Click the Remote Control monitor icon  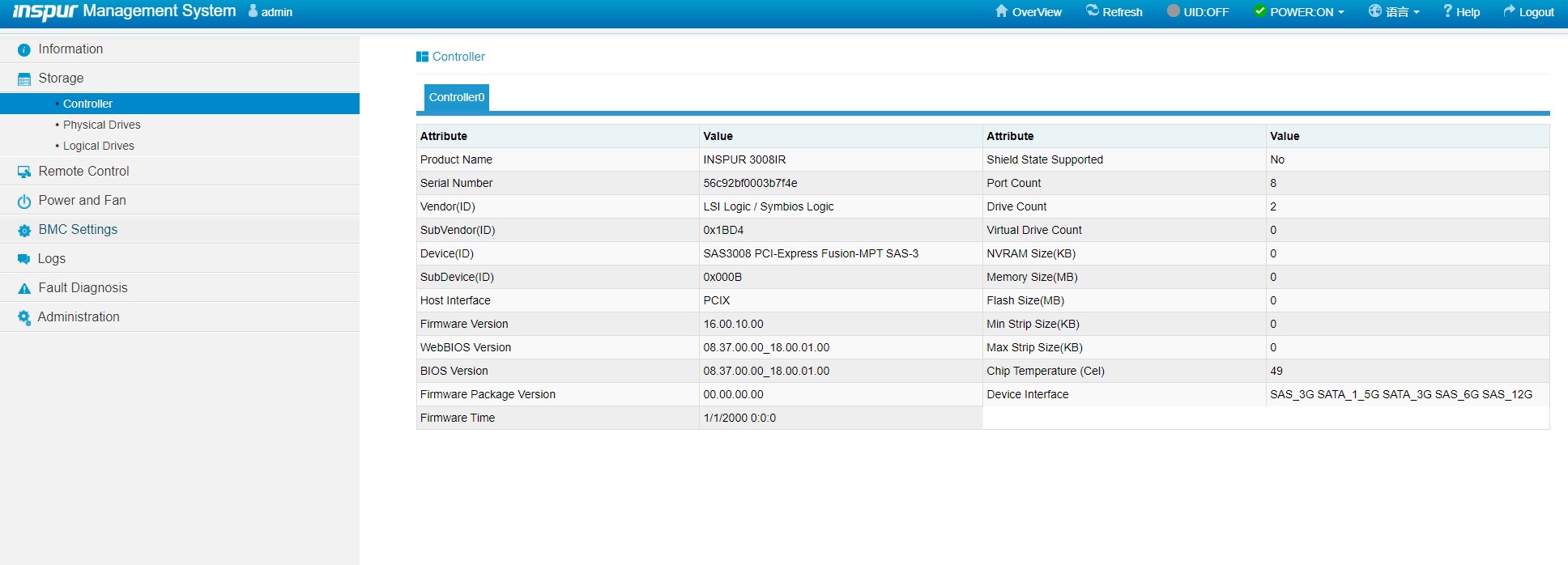(24, 172)
